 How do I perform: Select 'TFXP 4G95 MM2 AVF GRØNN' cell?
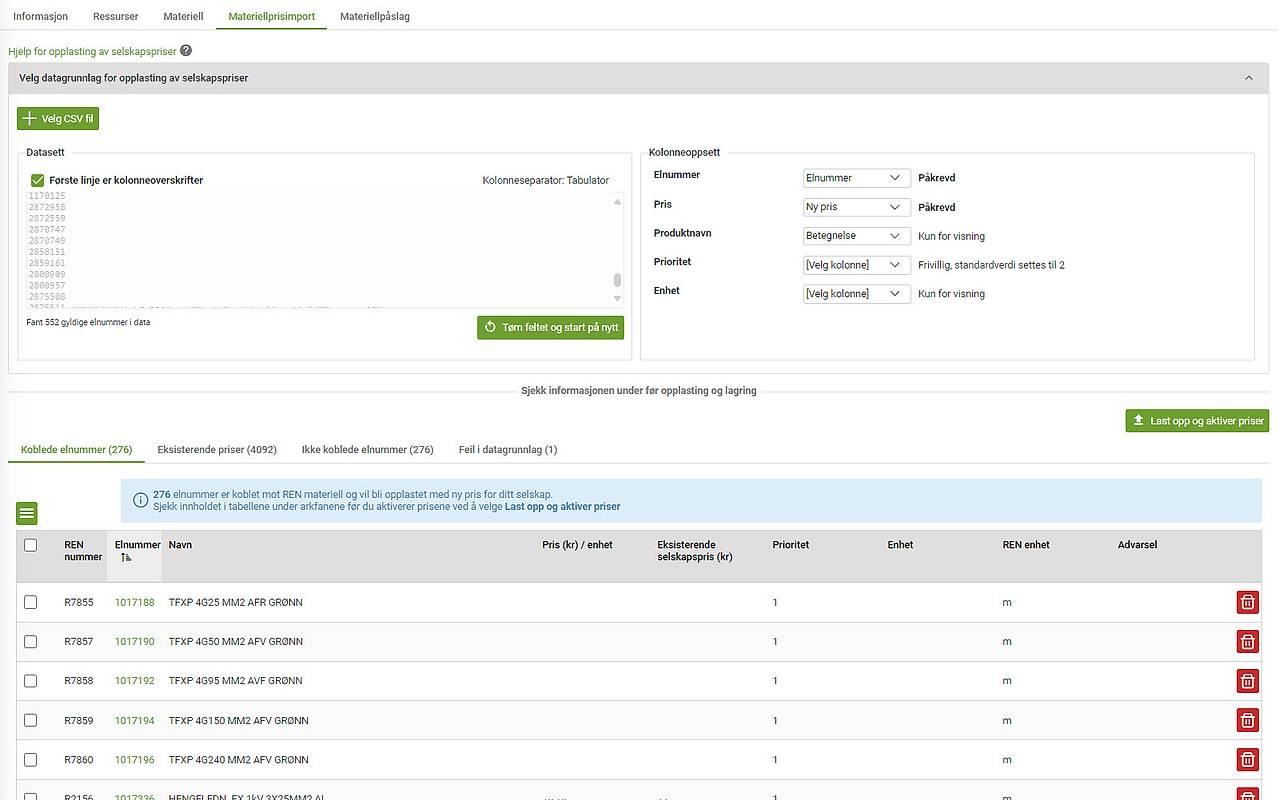tap(236, 681)
